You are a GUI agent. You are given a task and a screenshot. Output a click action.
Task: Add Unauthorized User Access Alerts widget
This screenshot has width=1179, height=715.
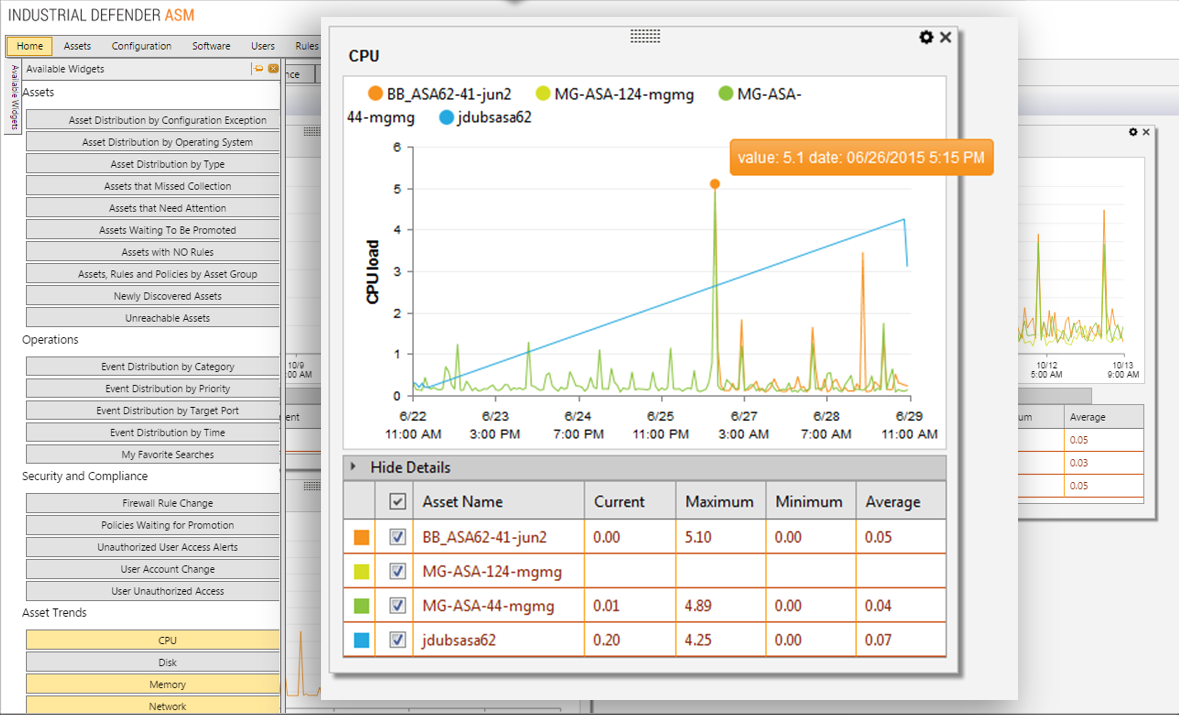click(x=153, y=547)
